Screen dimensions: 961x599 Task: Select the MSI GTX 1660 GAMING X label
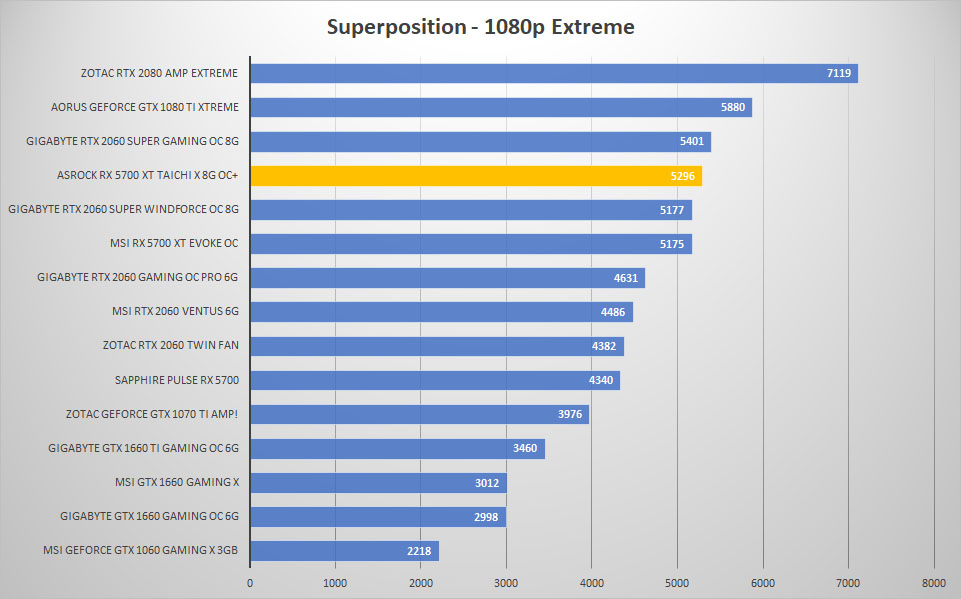coord(177,482)
